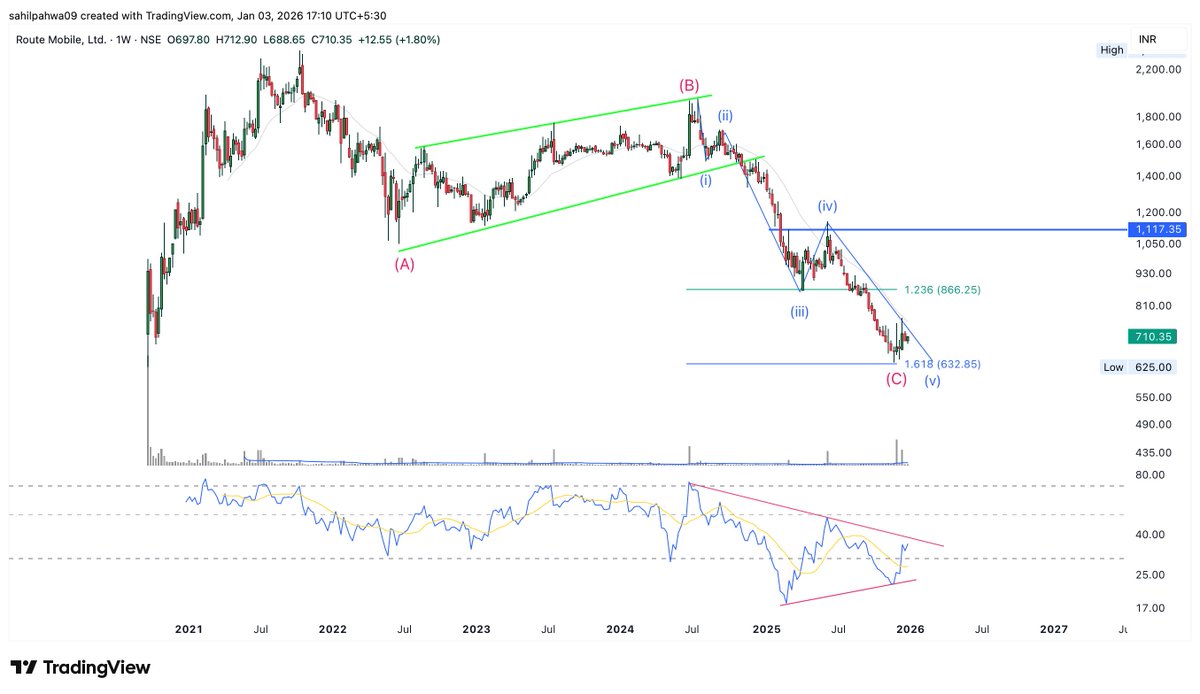Select the (iii) sub-wave label
The width and height of the screenshot is (1200, 694).
pos(800,312)
